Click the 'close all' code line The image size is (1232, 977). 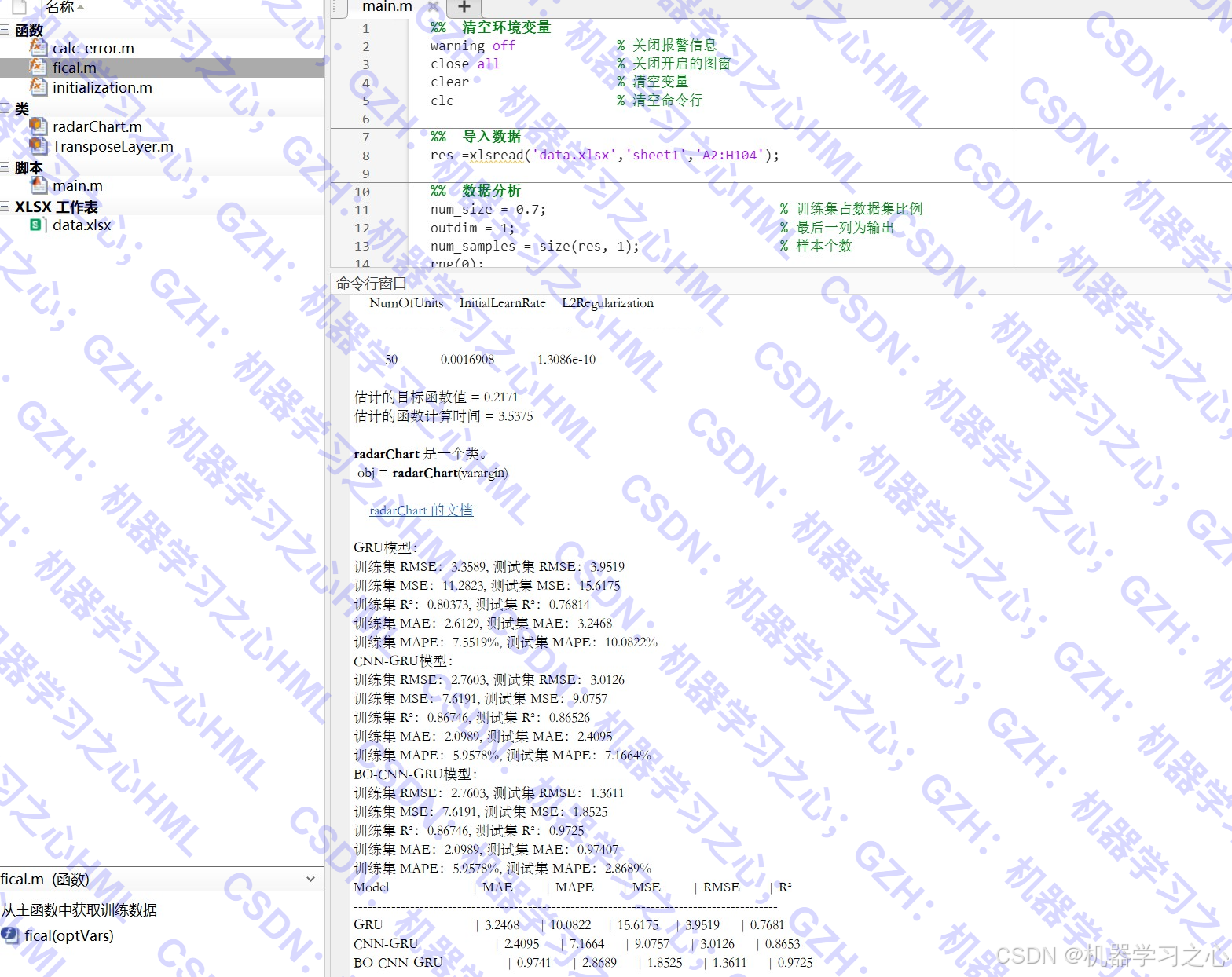[x=465, y=64]
